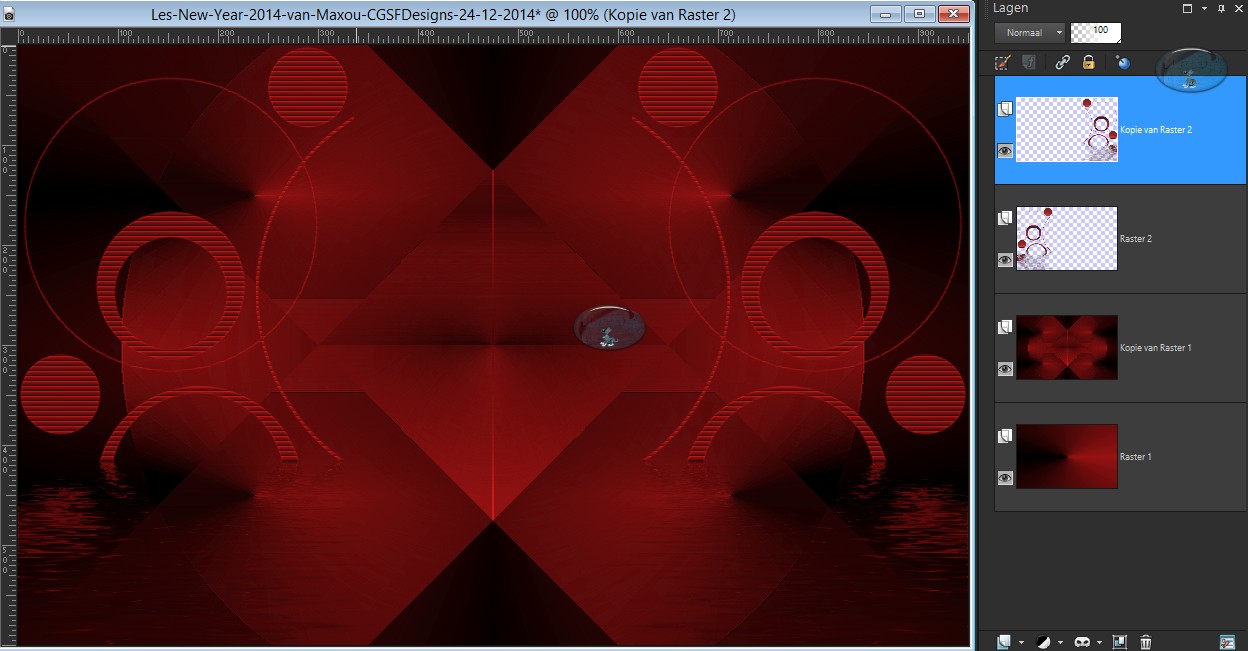
Task: Click the vertical ruler beside the canvas
Action: (8, 345)
